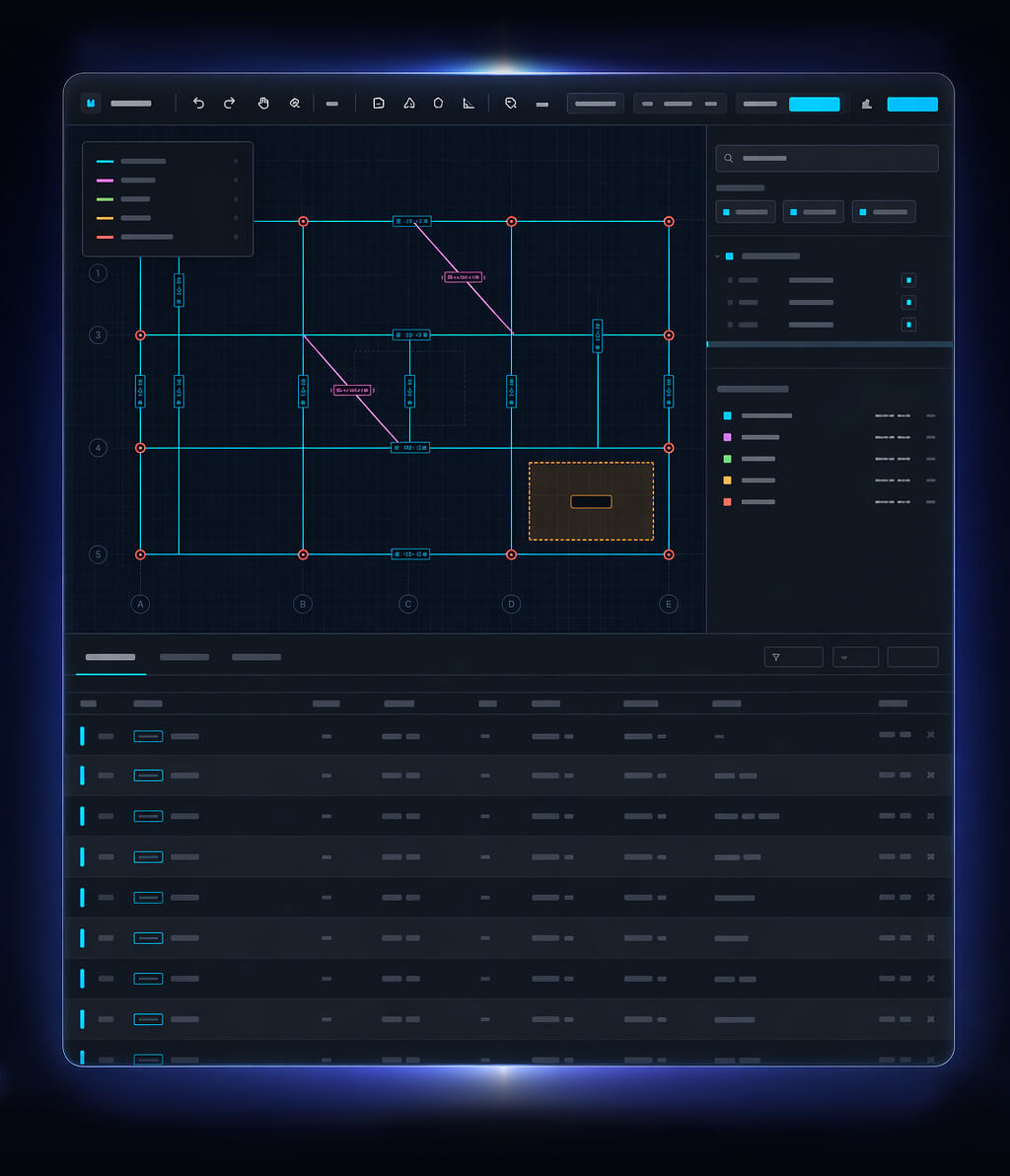Activate the tag label tool
This screenshot has height=1176, width=1010.
(511, 104)
